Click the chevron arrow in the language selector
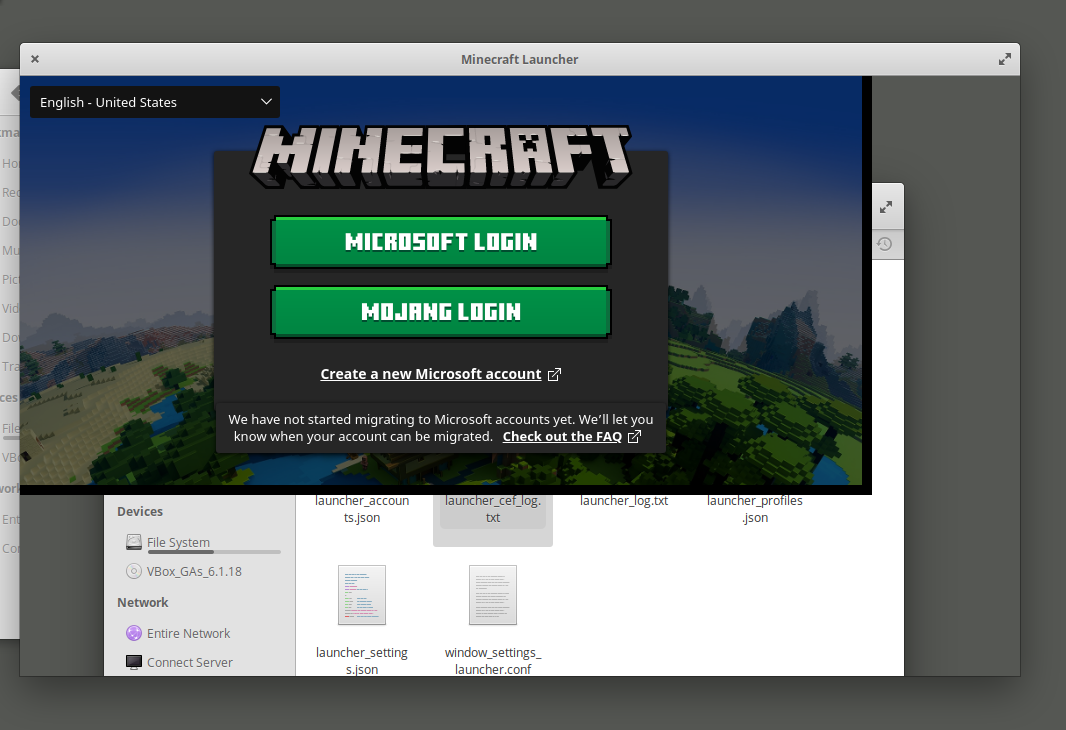 [x=266, y=102]
